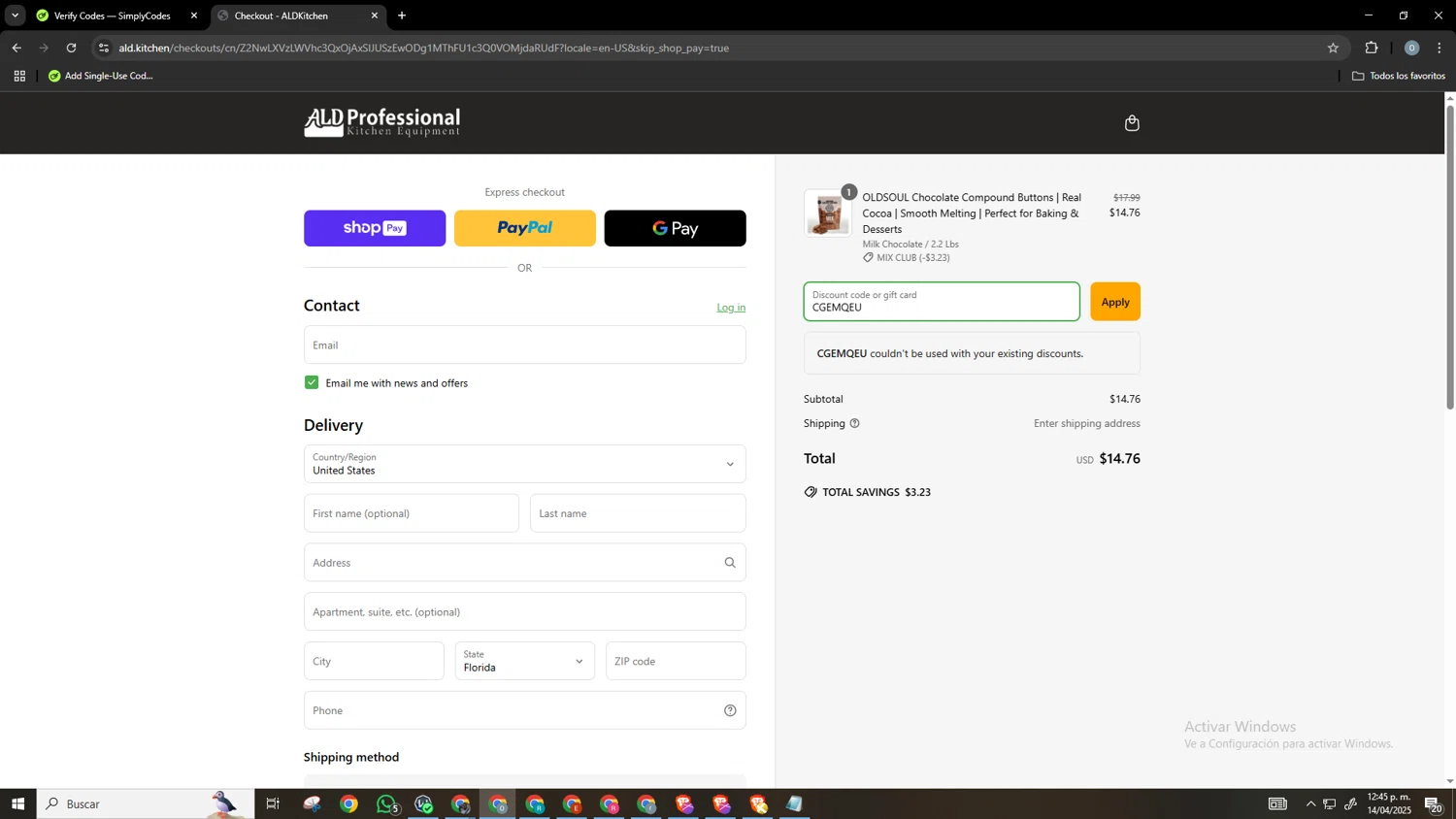Image resolution: width=1456 pixels, height=819 pixels.
Task: Close the Verify Codes — SimplyCodes tab
Action: point(194,16)
